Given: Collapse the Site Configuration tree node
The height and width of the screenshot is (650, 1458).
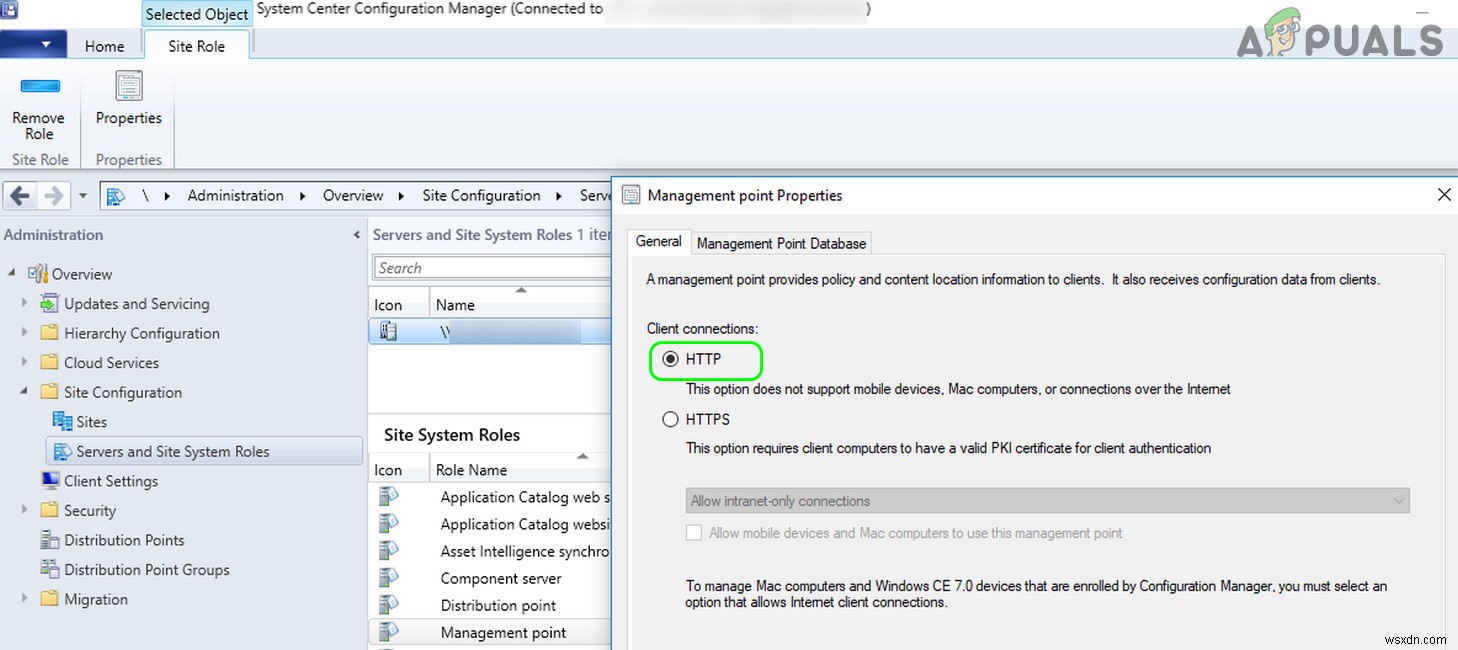Looking at the screenshot, I should click(25, 392).
